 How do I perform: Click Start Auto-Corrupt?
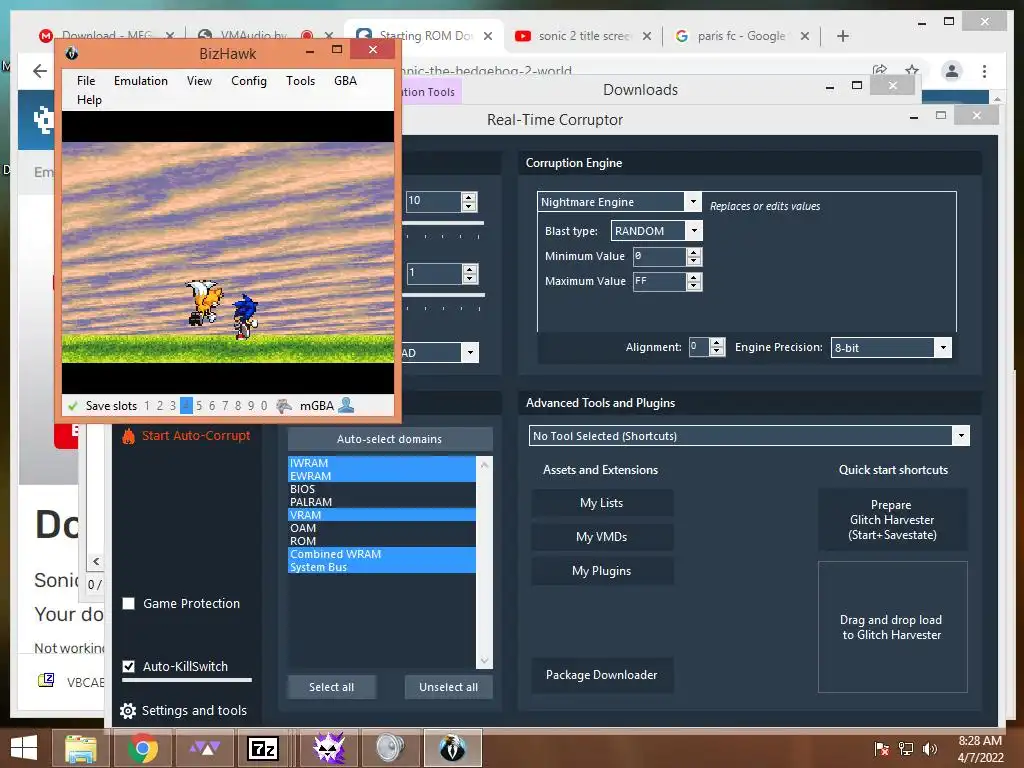196,436
